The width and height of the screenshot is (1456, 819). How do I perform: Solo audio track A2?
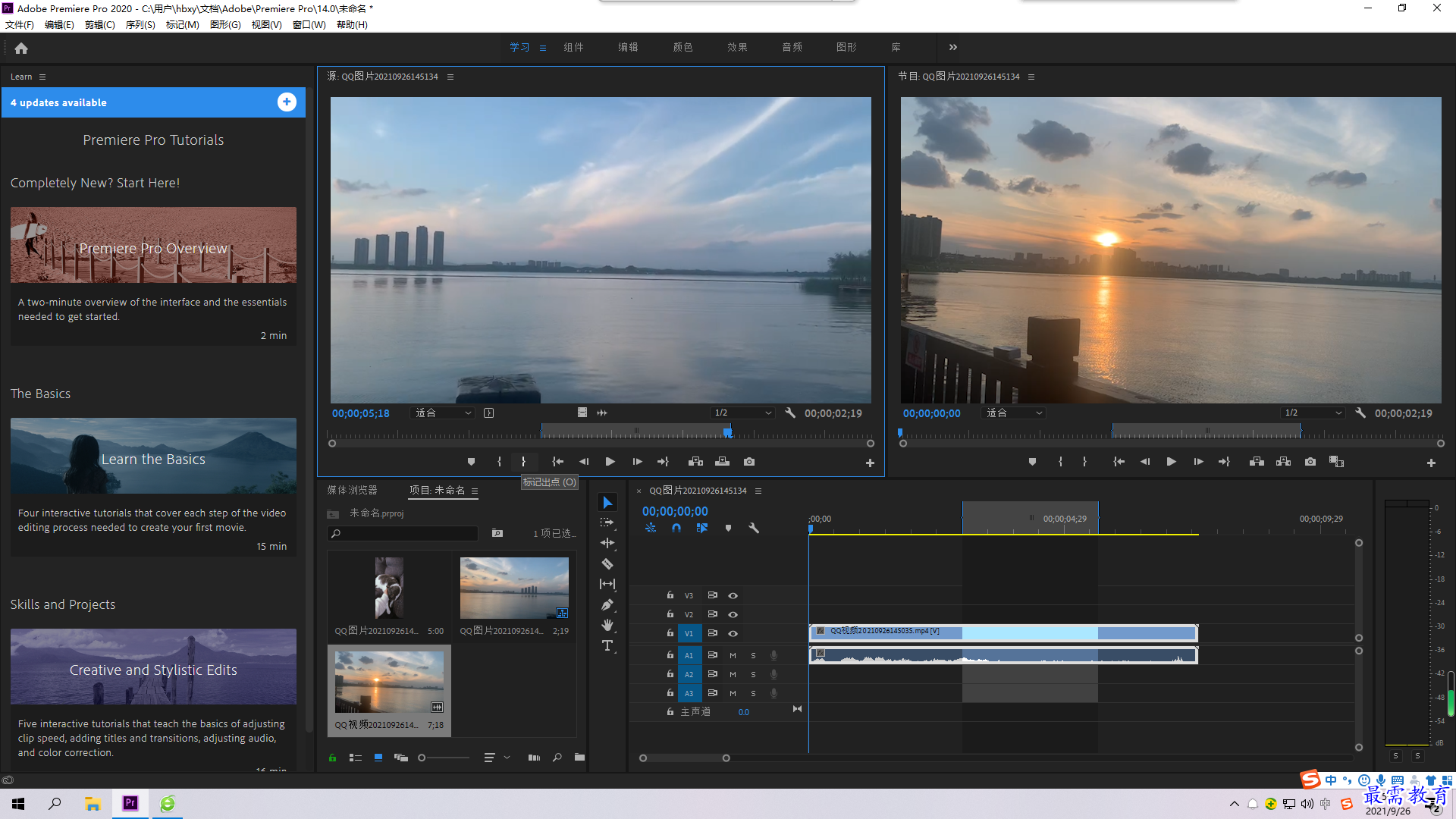753,674
